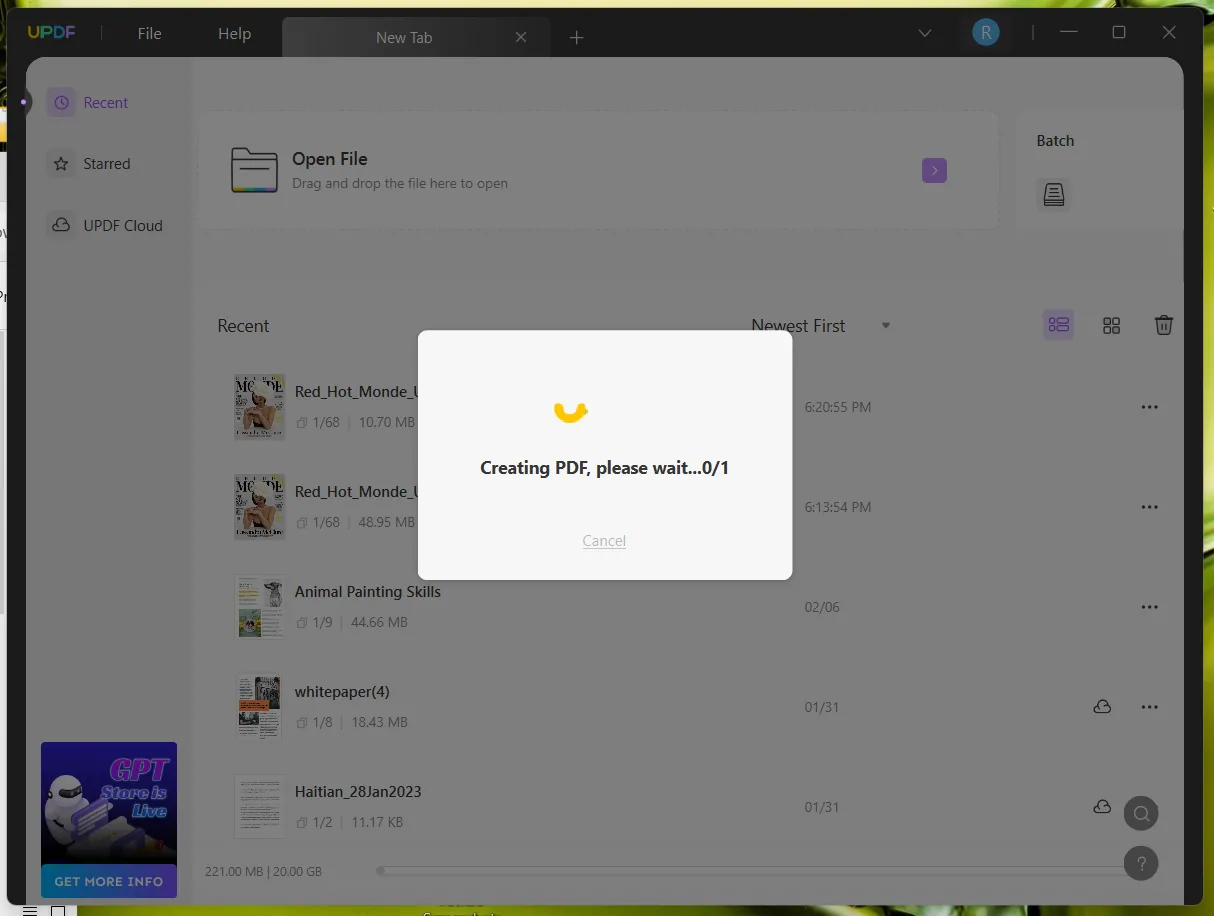This screenshot has height=916, width=1214.
Task: Toggle cloud upload for whitepaper(4)
Action: [x=1102, y=706]
